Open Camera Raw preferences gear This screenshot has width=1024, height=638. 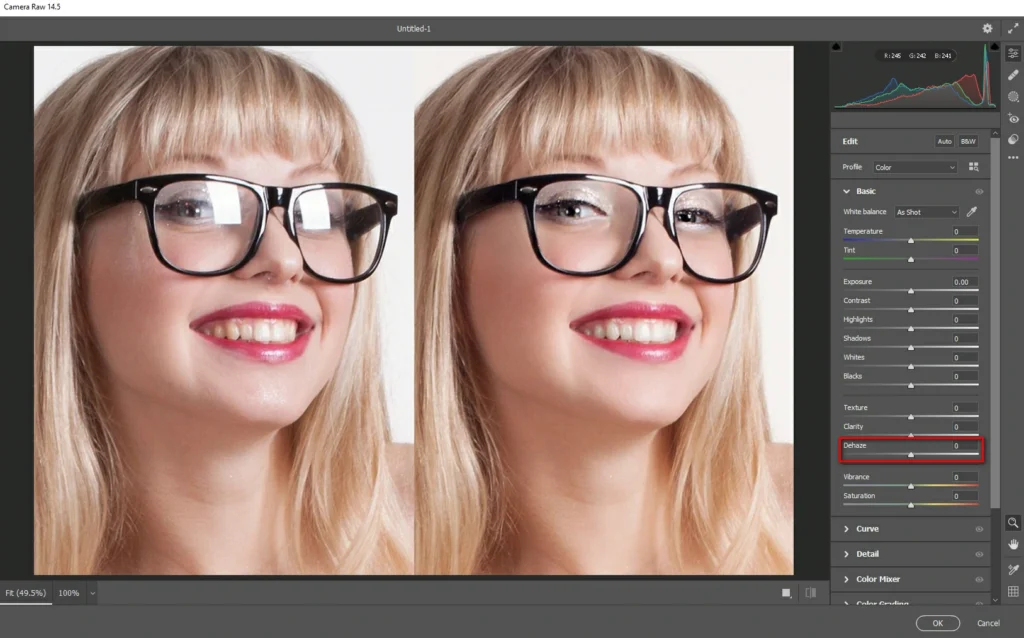987,28
